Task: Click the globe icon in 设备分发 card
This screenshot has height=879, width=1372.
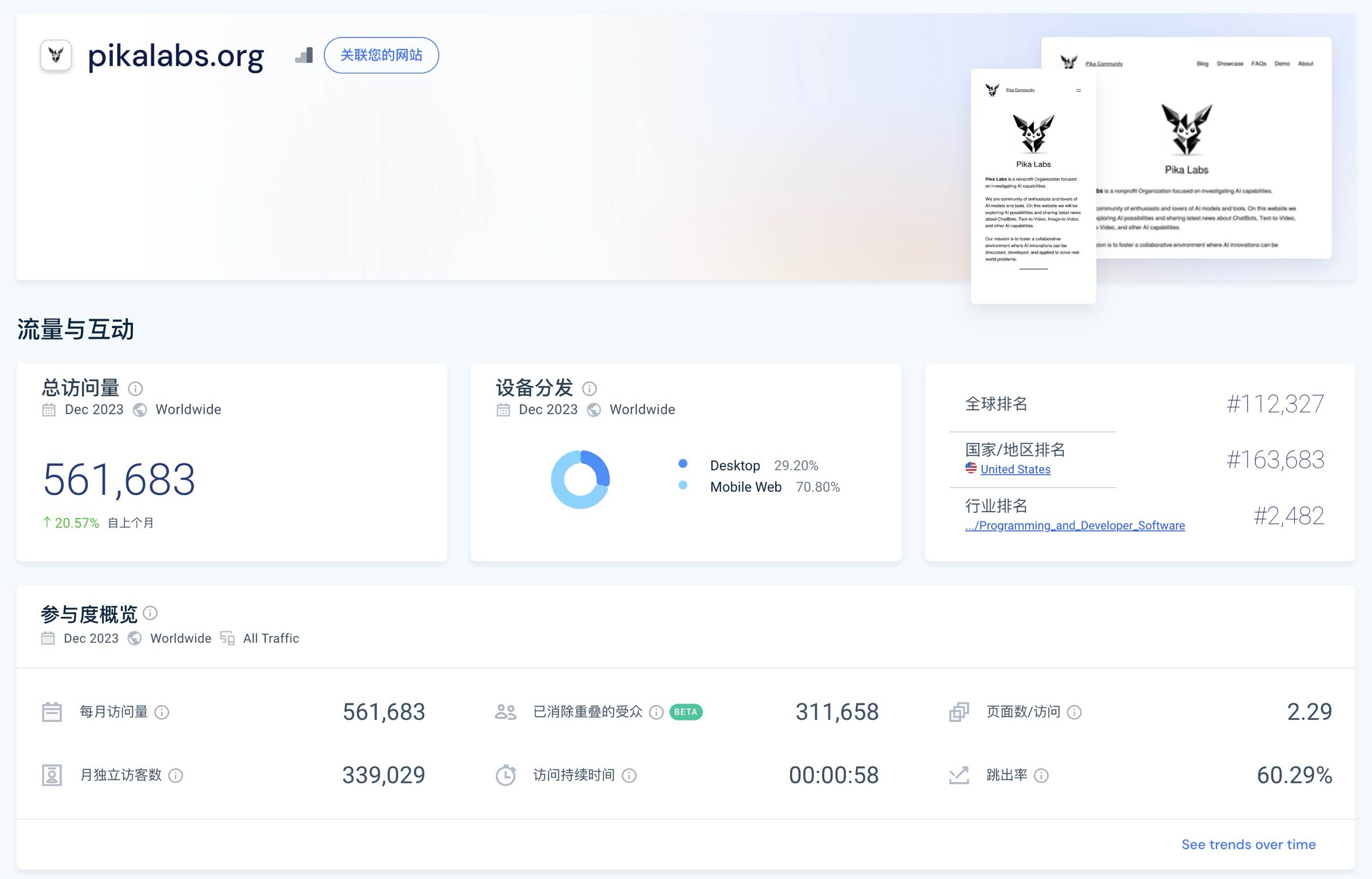Action: click(594, 410)
